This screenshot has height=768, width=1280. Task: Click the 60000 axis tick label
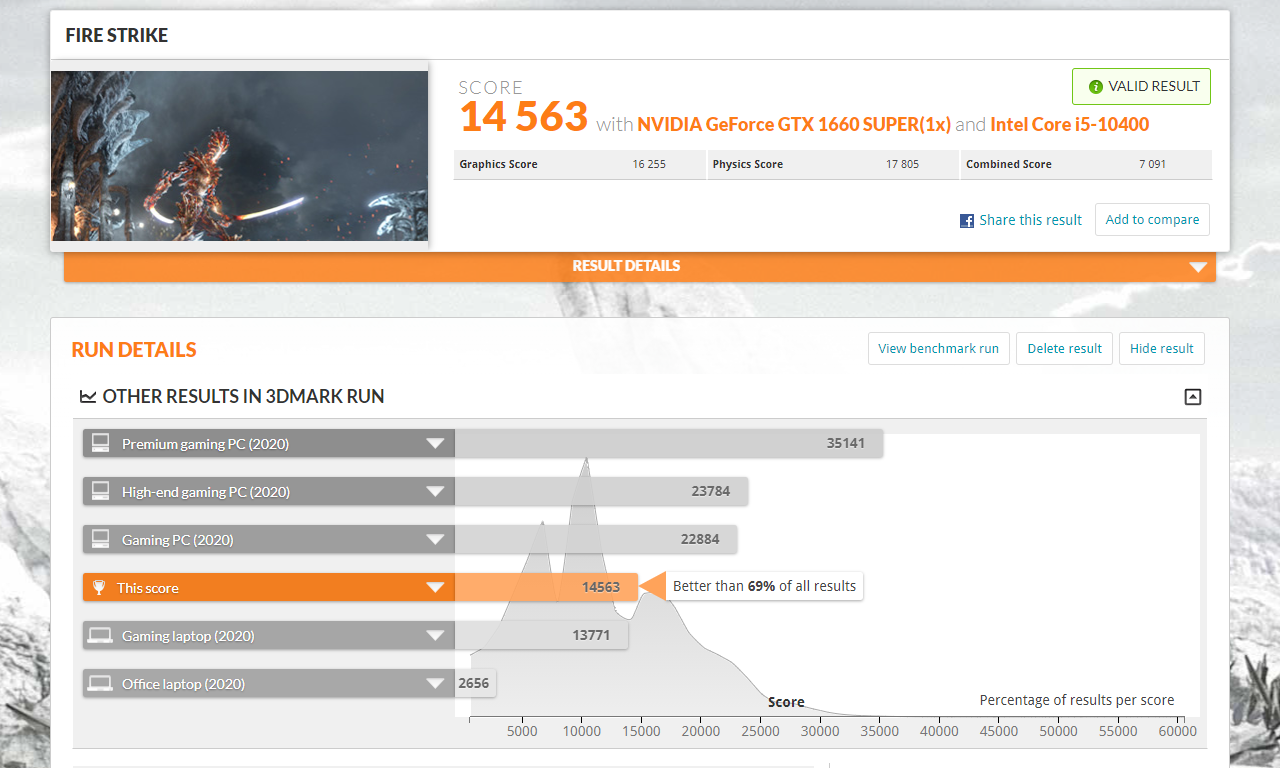click(x=1178, y=731)
